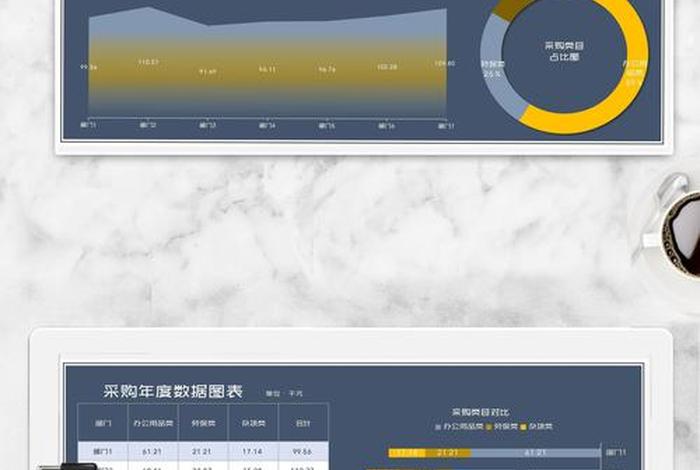Click table cell containing 17.14

point(253,451)
